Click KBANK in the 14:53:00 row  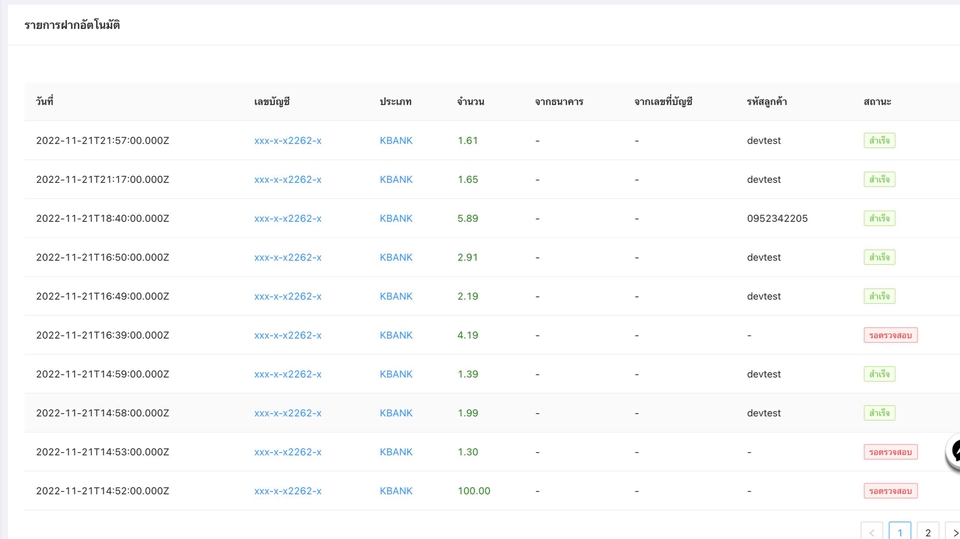coord(396,452)
